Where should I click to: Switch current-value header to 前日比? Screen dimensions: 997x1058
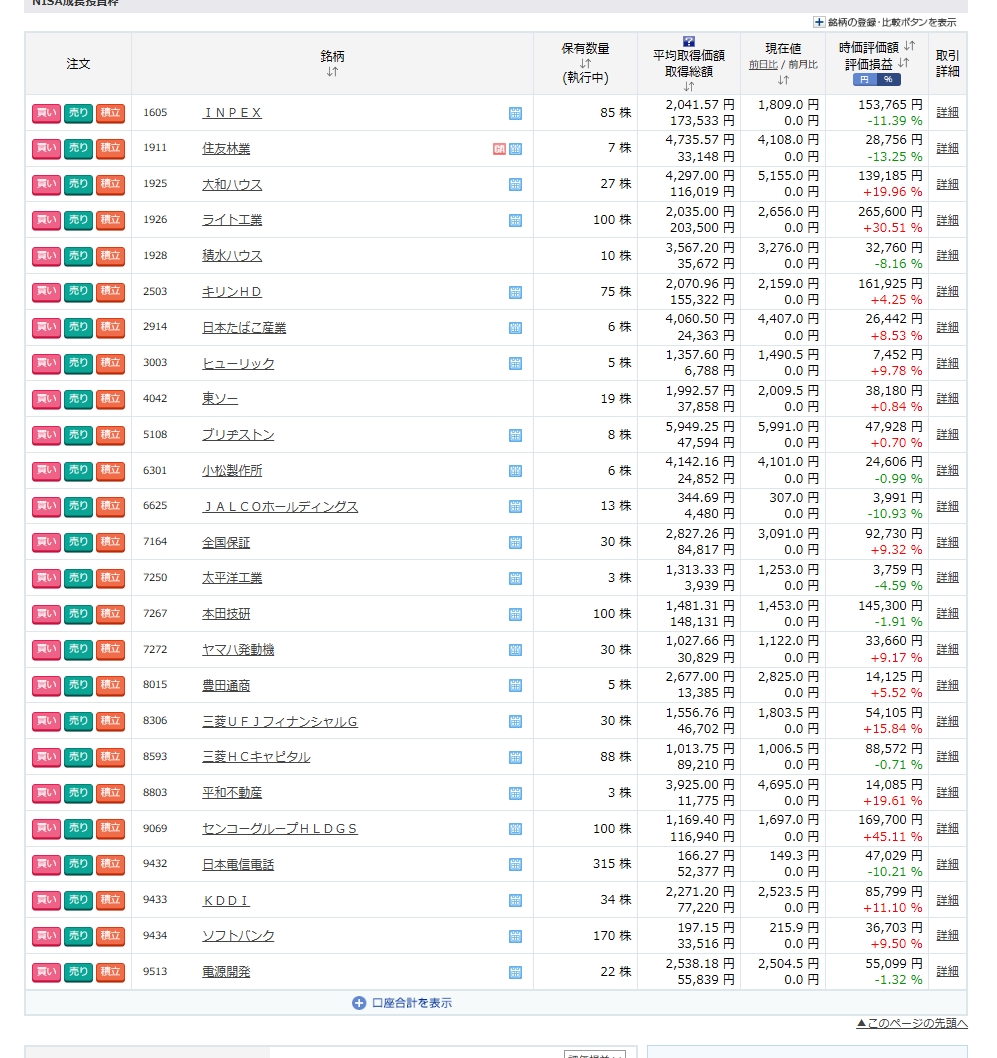763,65
